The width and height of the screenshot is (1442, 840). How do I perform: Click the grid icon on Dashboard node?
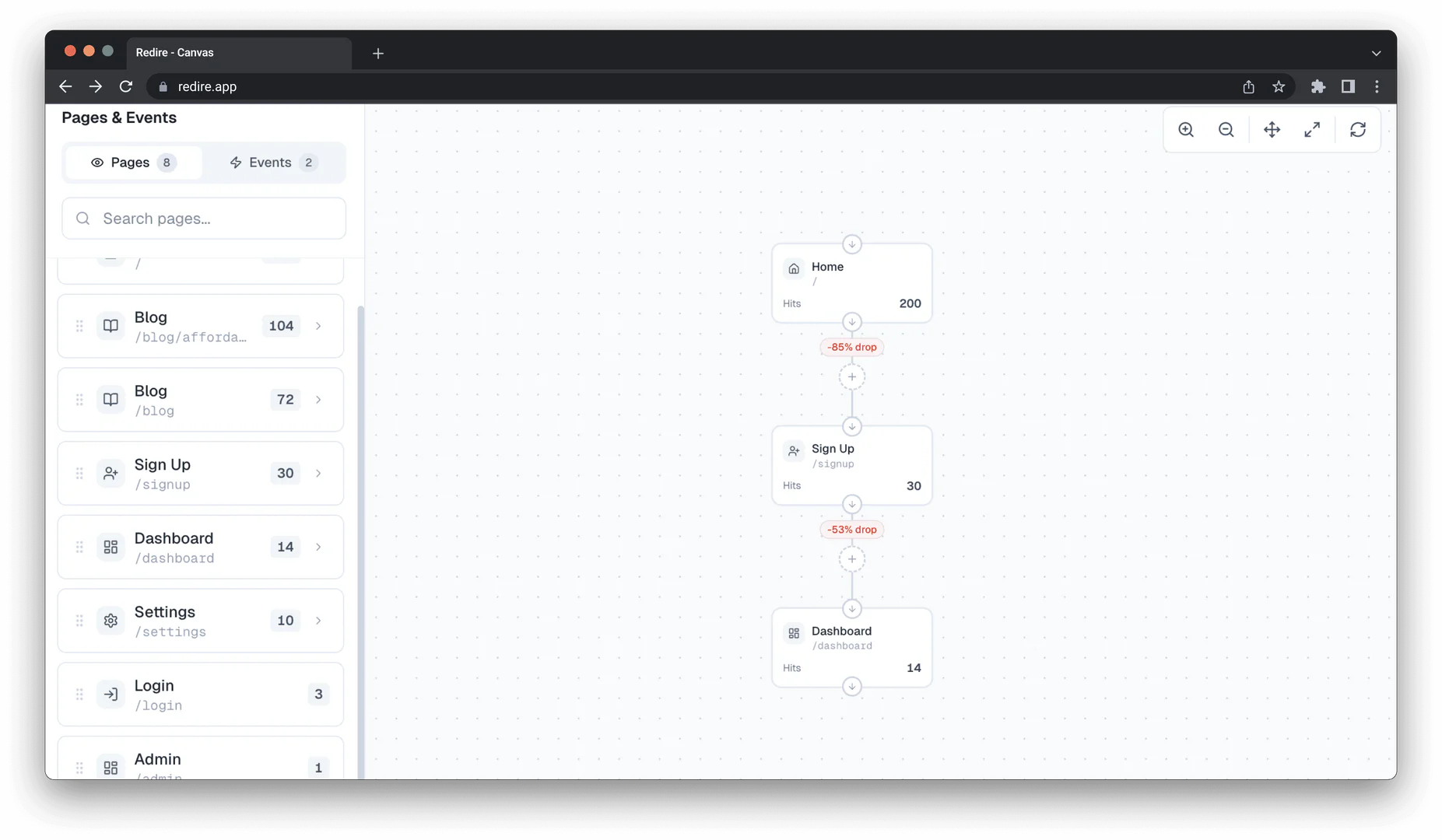tap(793, 633)
